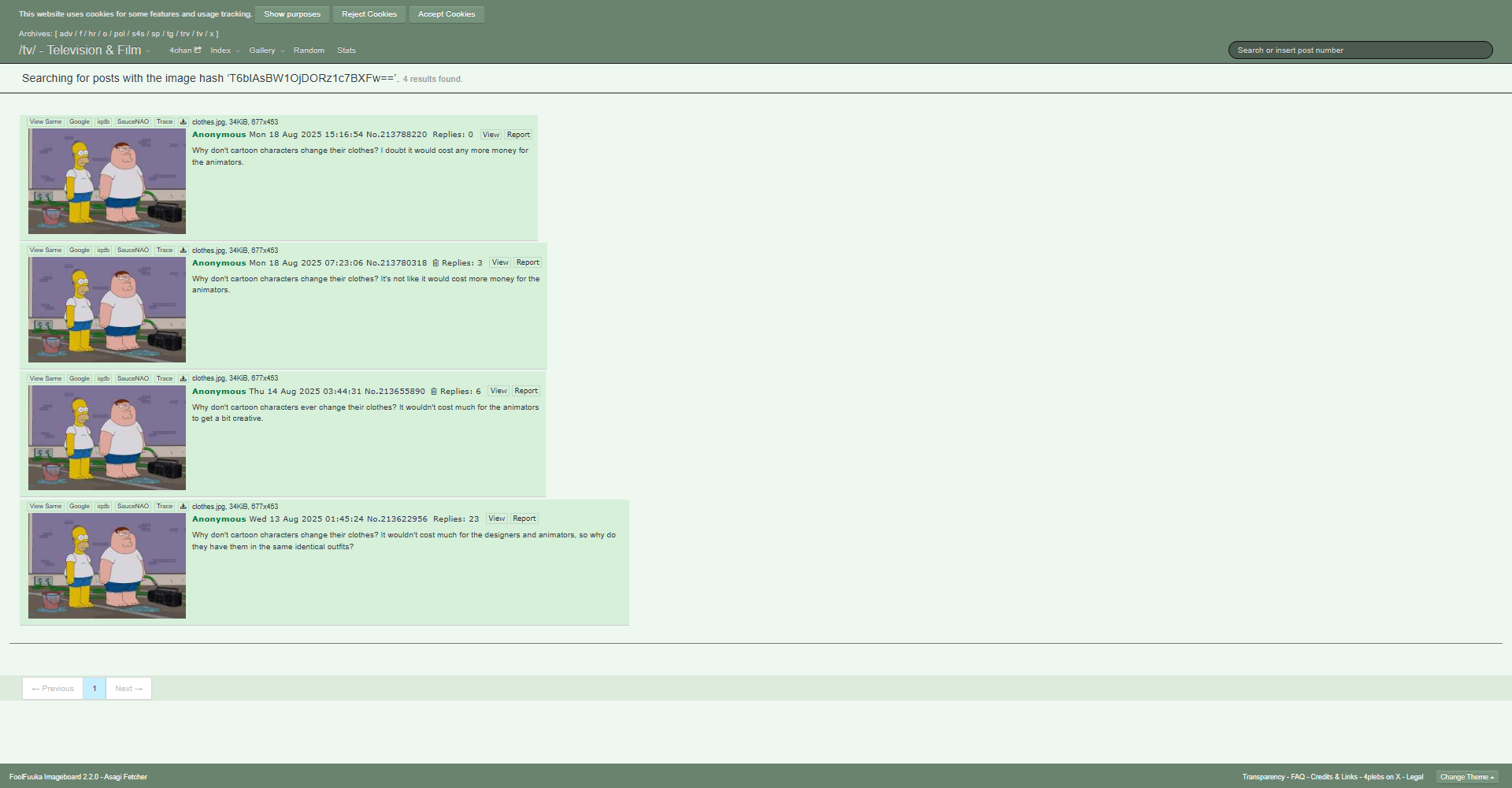
Task: Go to the s4s archive link
Action: pyautogui.click(x=138, y=34)
